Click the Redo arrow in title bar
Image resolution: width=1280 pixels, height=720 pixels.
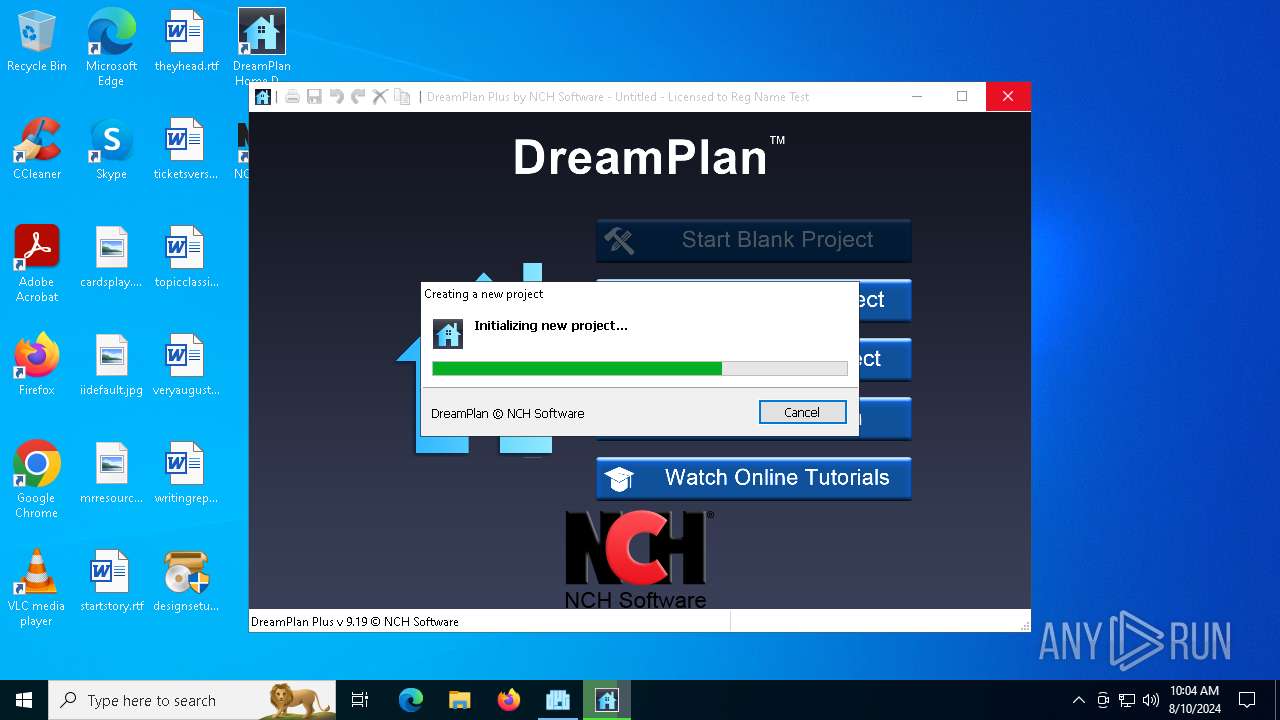point(358,97)
